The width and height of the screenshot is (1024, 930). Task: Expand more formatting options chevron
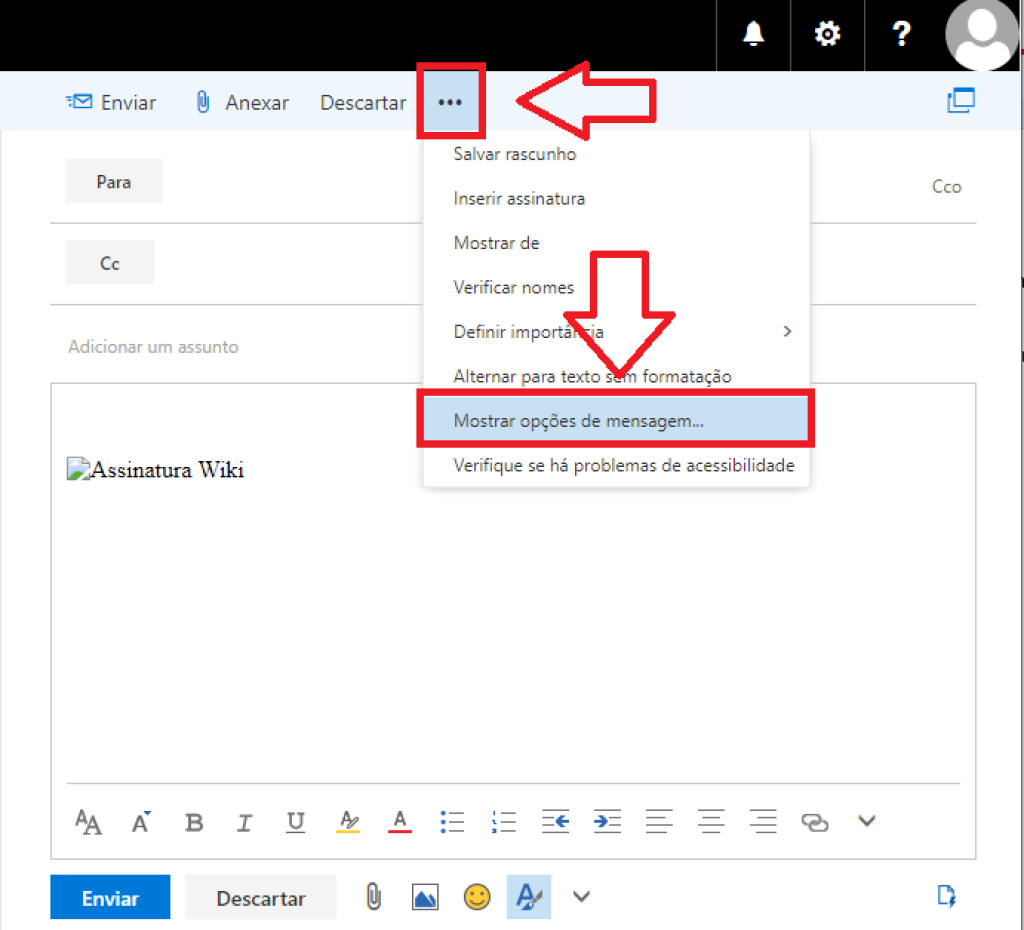point(867,821)
